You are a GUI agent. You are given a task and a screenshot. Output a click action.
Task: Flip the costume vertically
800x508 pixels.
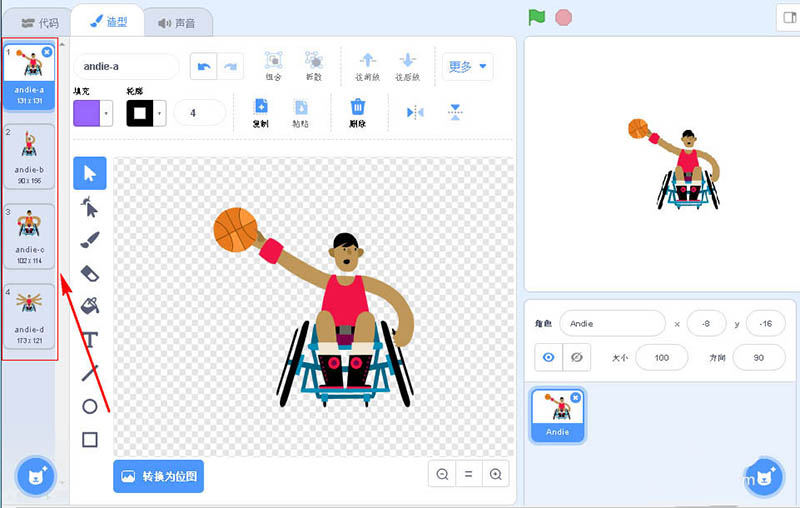[455, 112]
